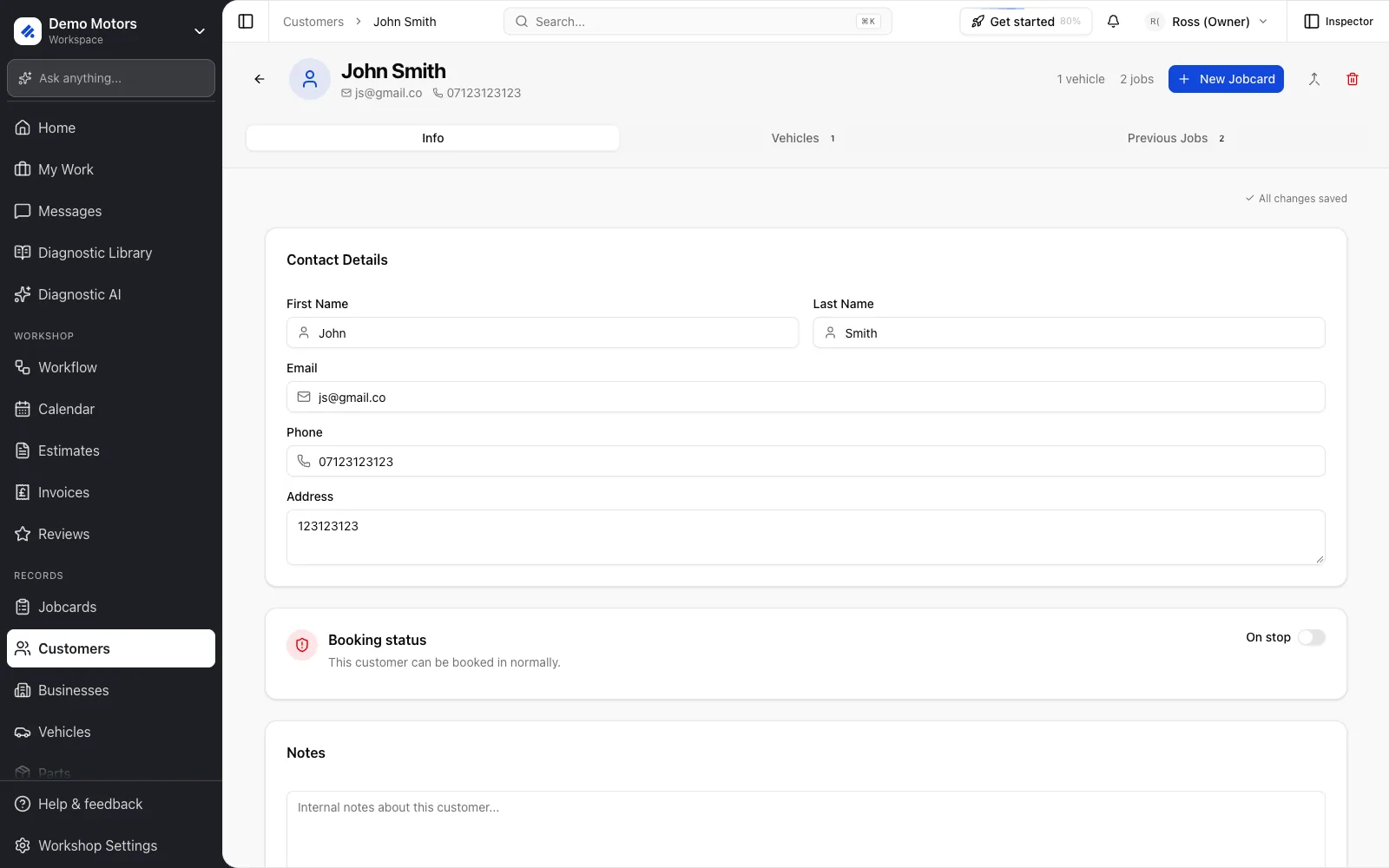Image resolution: width=1389 pixels, height=868 pixels.
Task: Switch to the Vehicles tab
Action: click(804, 138)
